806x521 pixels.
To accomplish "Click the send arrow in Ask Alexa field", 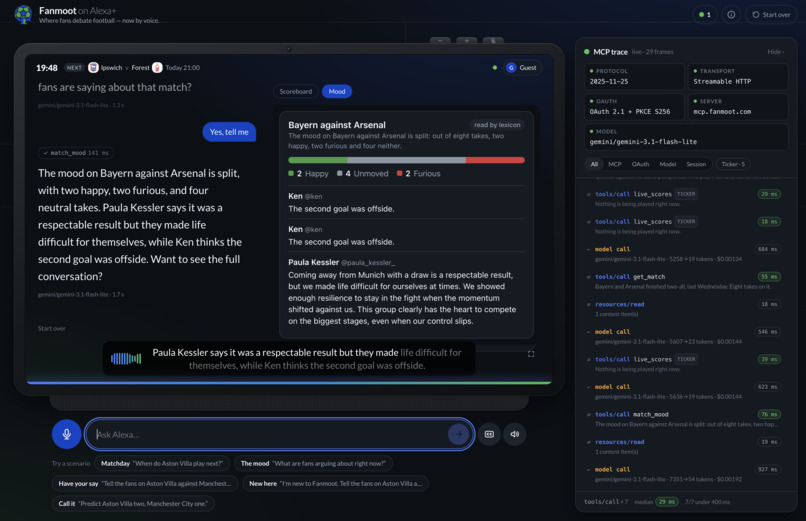I will (x=459, y=434).
